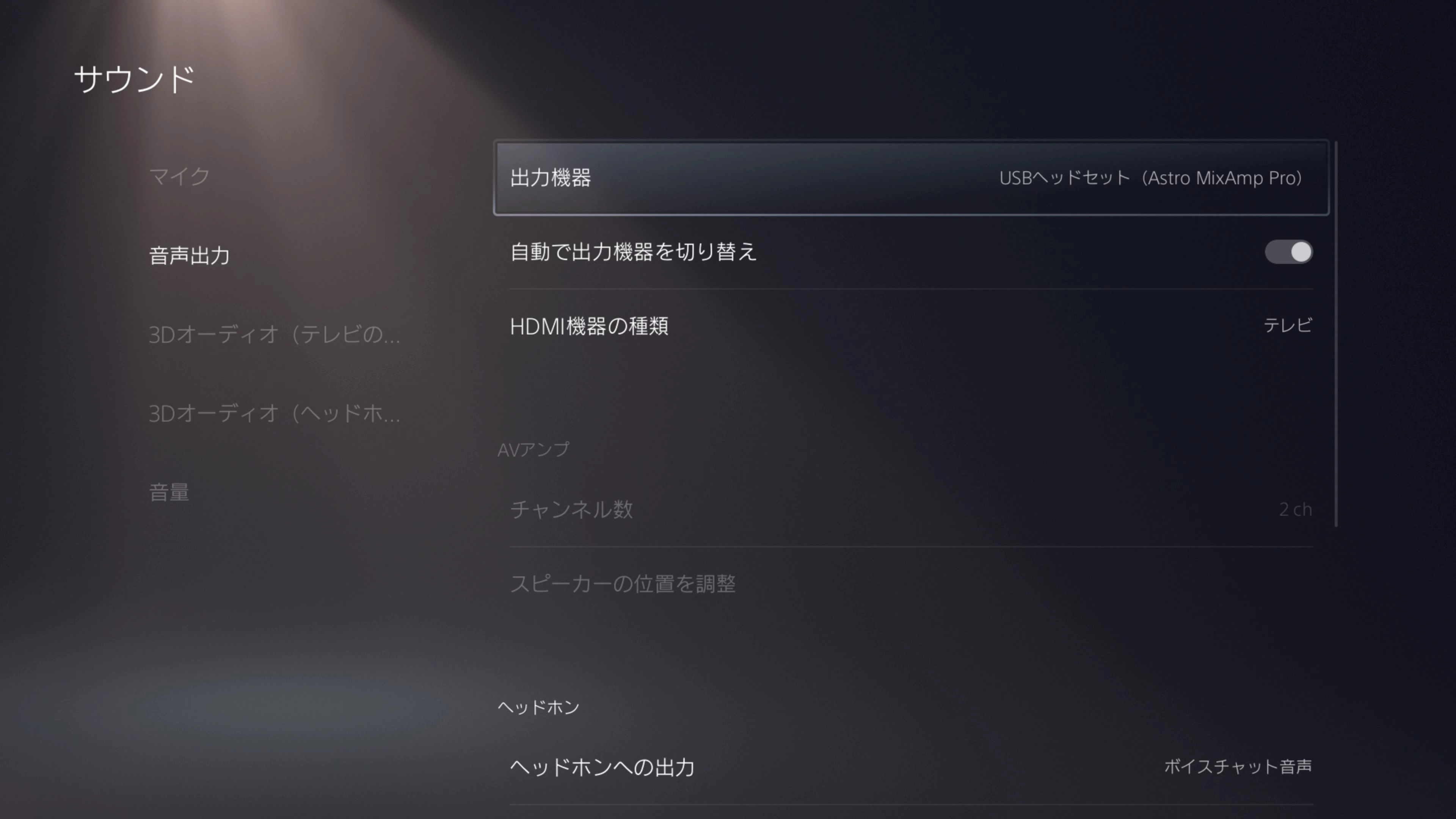Screen dimensions: 1456x819
Task: Open 3Dオーディオ（テレビの… menu entry
Action: [274, 334]
